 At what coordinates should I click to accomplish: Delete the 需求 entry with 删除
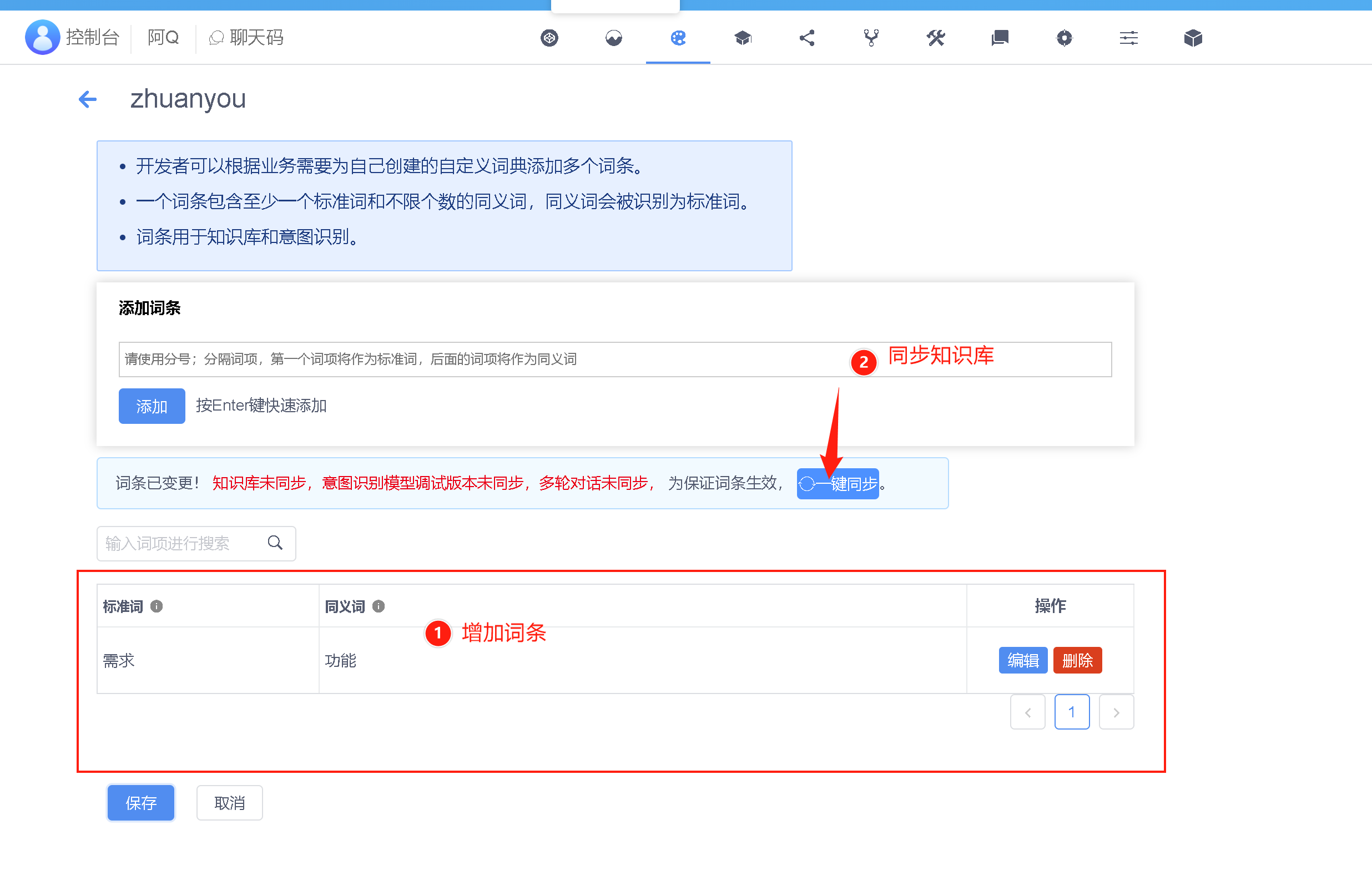click(x=1077, y=660)
